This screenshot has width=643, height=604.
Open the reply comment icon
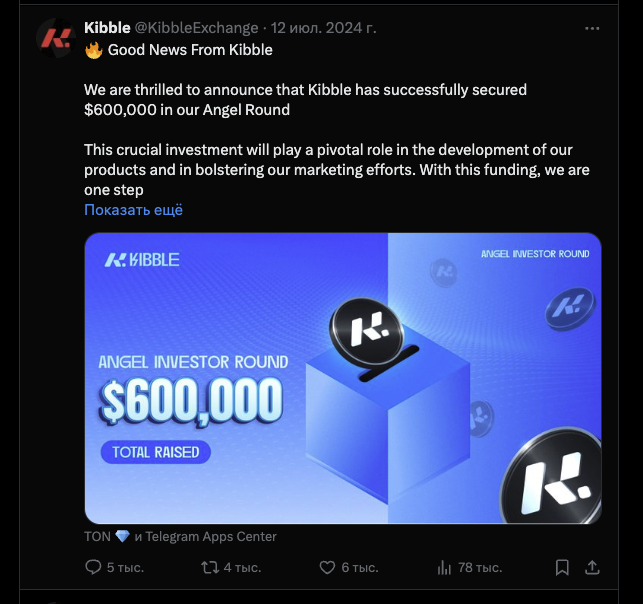pos(93,568)
